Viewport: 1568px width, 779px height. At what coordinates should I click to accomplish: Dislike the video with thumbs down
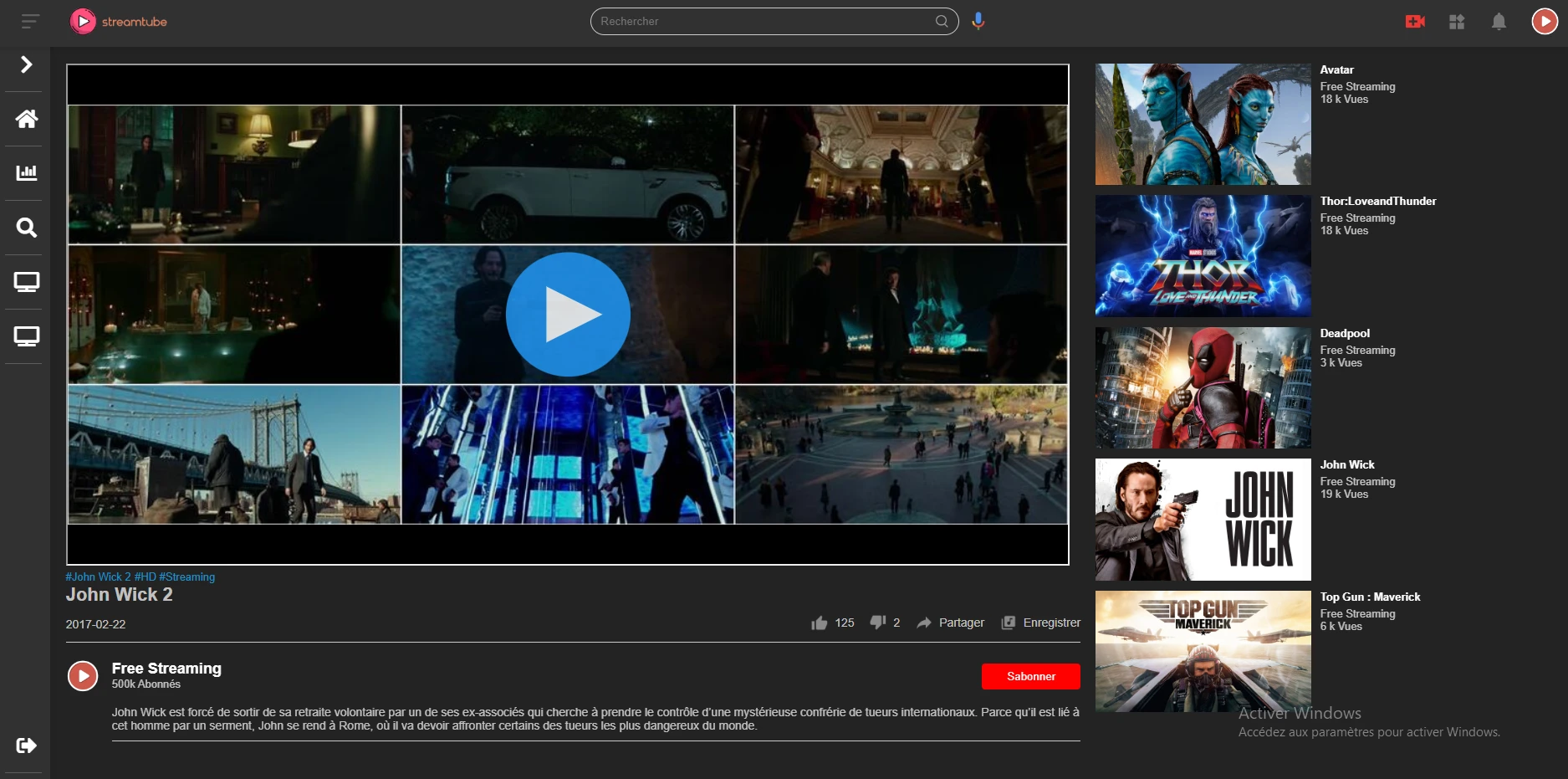tap(877, 623)
